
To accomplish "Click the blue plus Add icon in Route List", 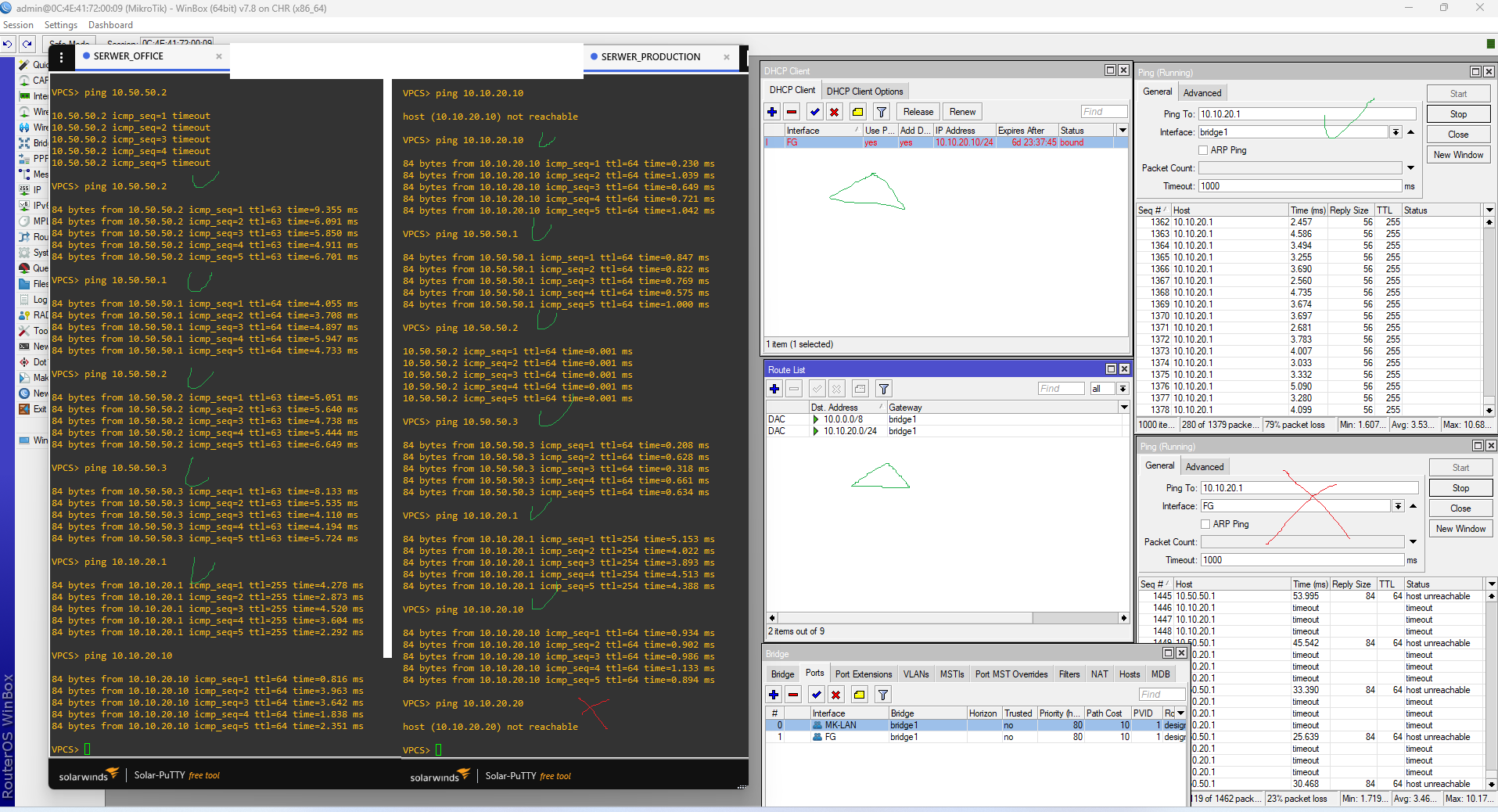I will tap(774, 389).
